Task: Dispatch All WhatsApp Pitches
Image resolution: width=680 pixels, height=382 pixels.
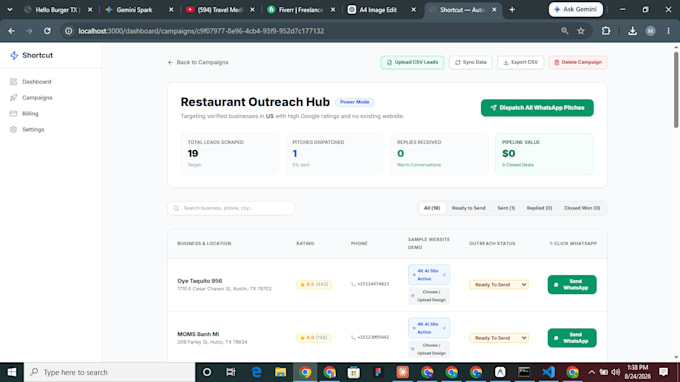Action: point(537,108)
